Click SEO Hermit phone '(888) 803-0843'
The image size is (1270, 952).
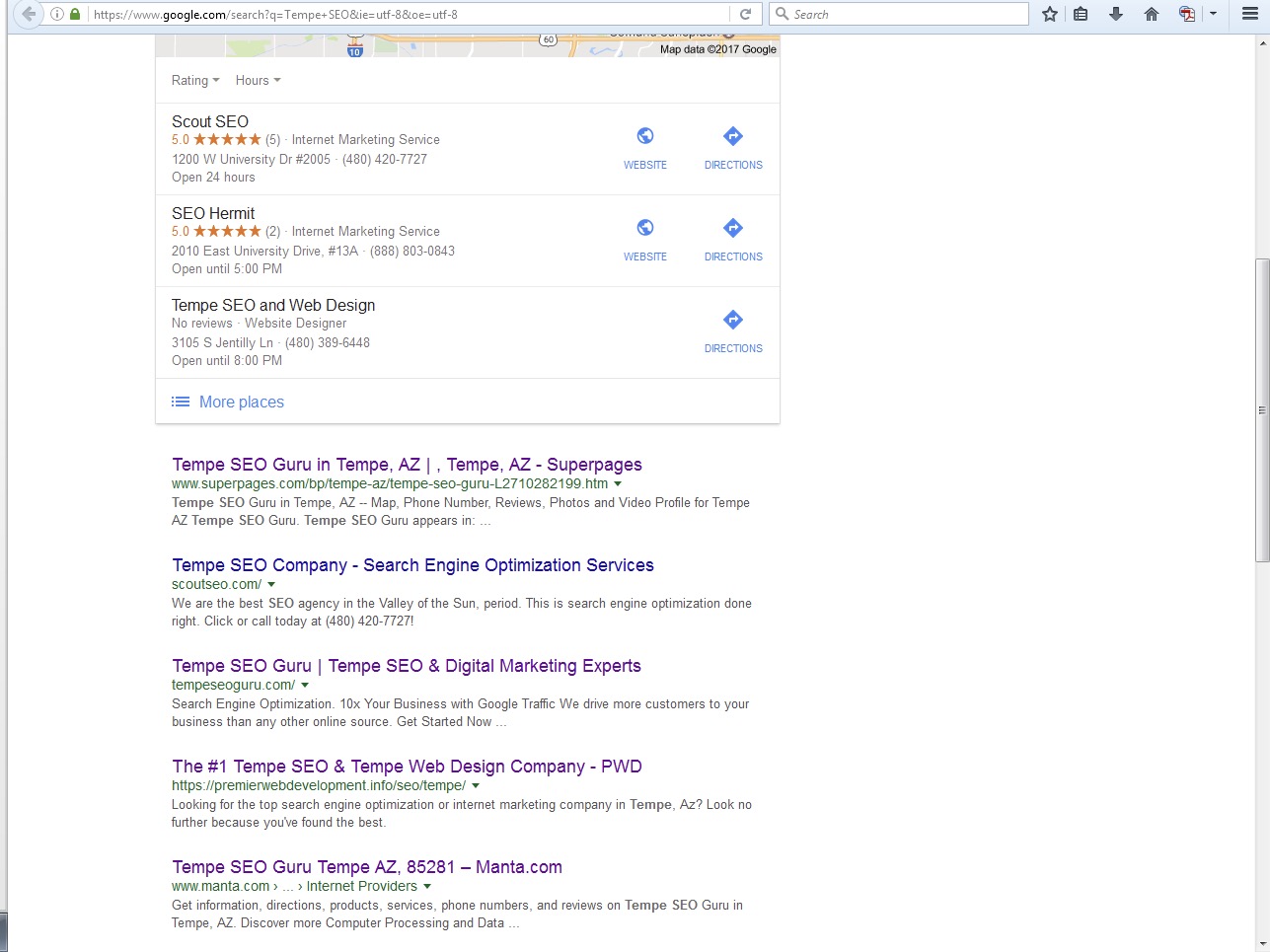point(412,251)
